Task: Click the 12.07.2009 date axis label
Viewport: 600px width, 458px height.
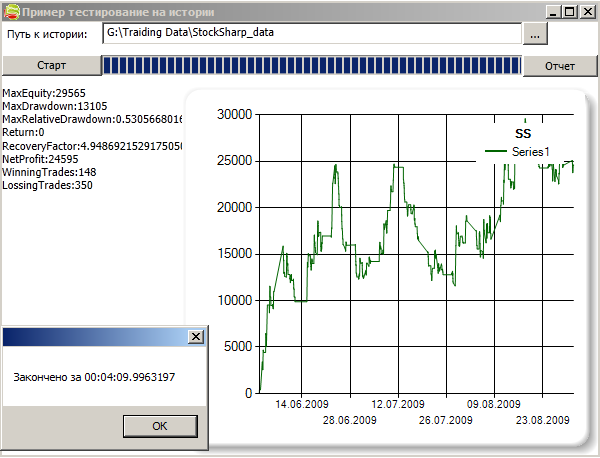Action: [398, 405]
